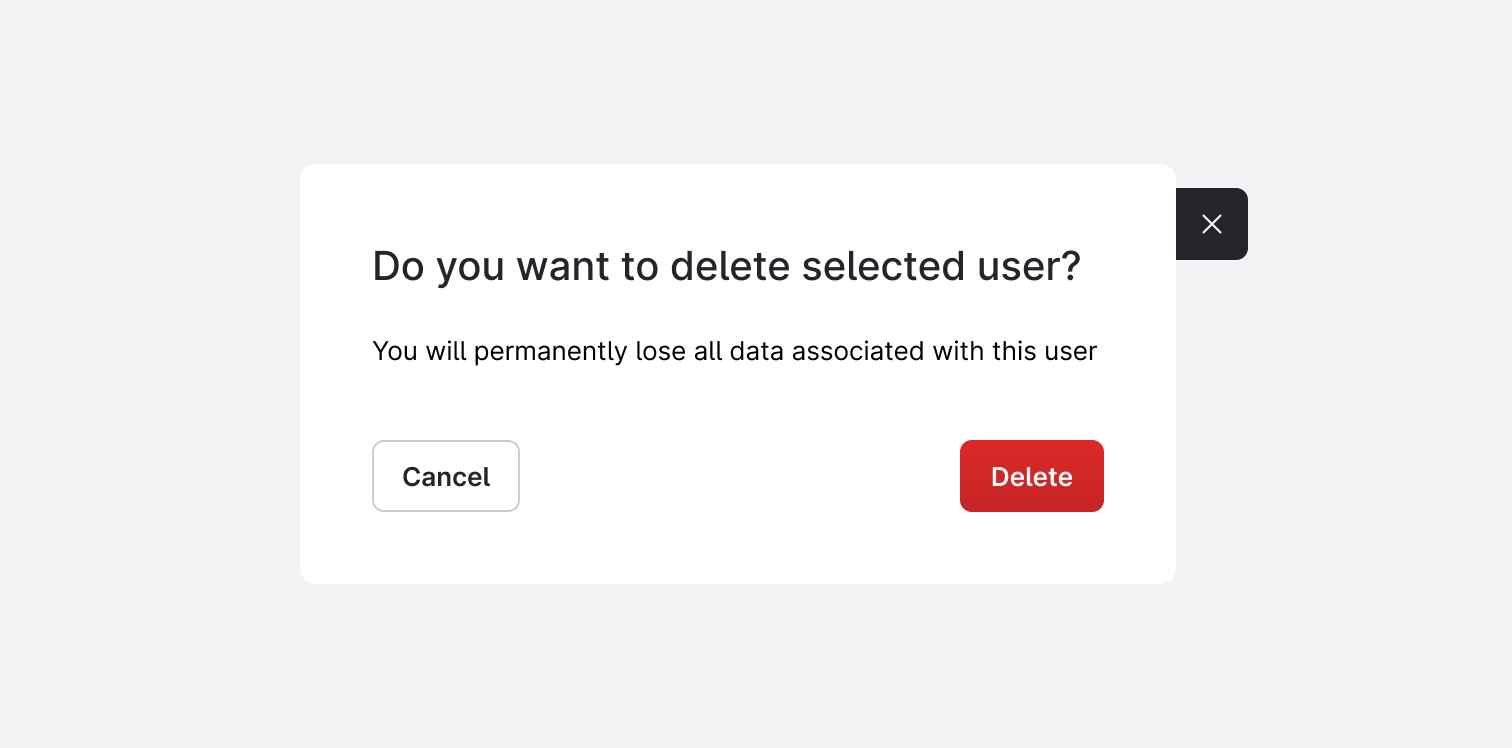Confirm deletion with the red Delete button
Image resolution: width=1512 pixels, height=748 pixels.
1031,476
